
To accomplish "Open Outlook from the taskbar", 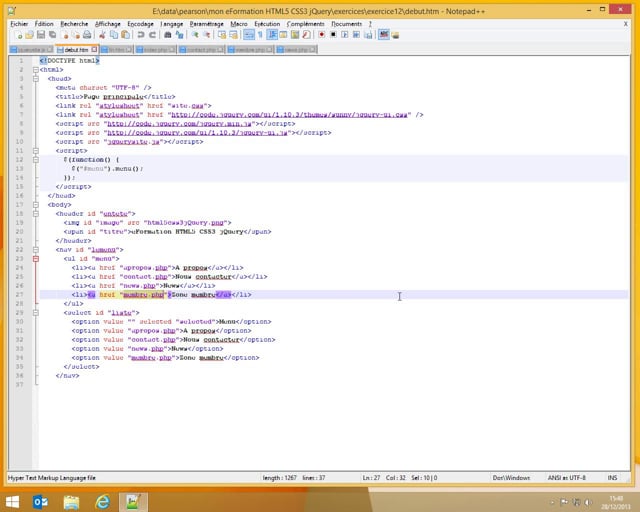I will (40, 502).
